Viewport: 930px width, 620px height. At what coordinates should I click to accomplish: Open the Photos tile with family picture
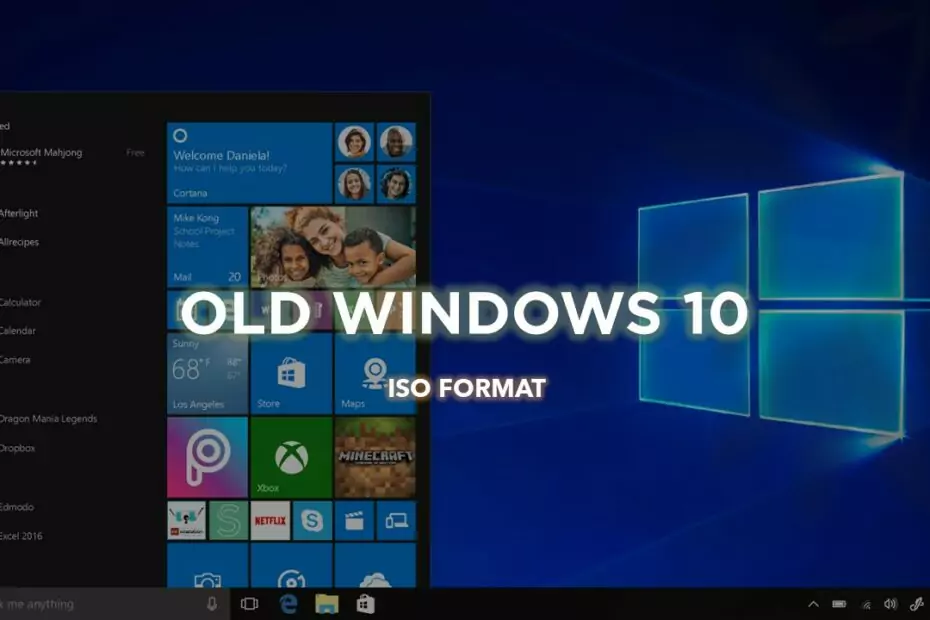coord(333,246)
